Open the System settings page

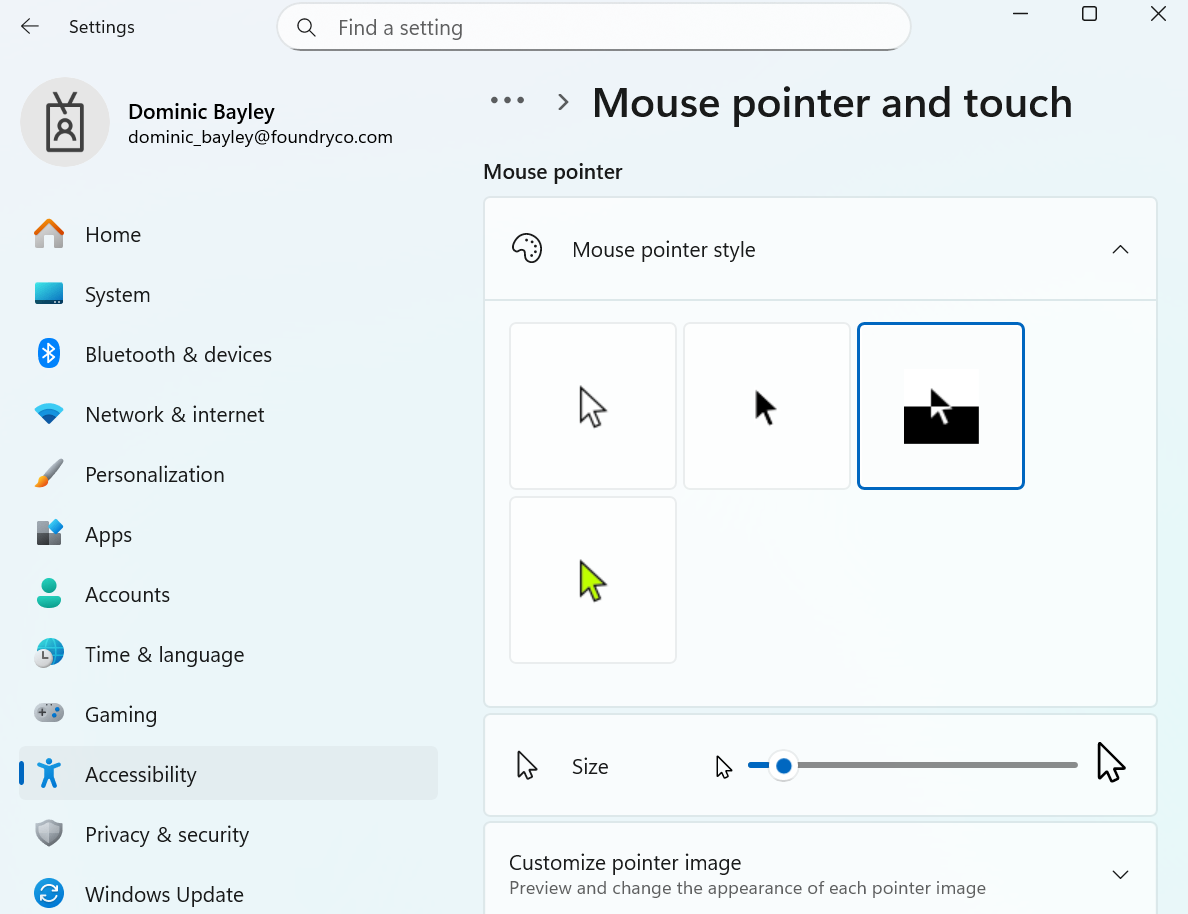117,295
